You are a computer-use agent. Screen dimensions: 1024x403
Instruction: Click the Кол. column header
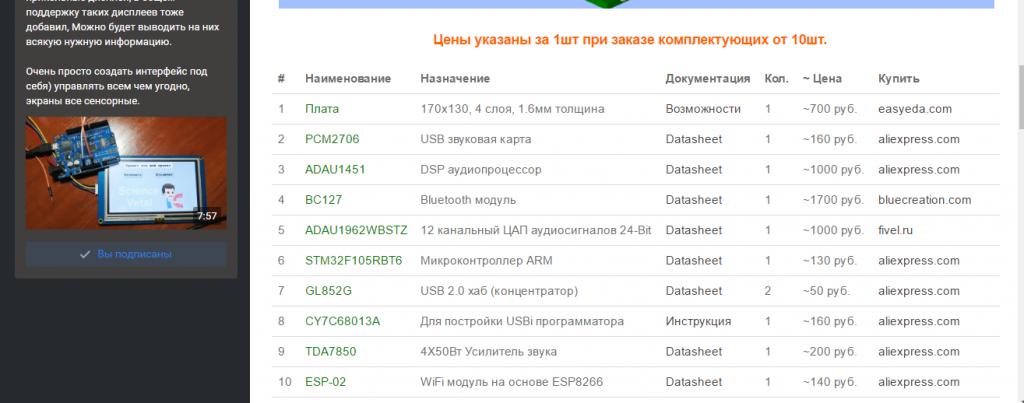click(x=776, y=78)
